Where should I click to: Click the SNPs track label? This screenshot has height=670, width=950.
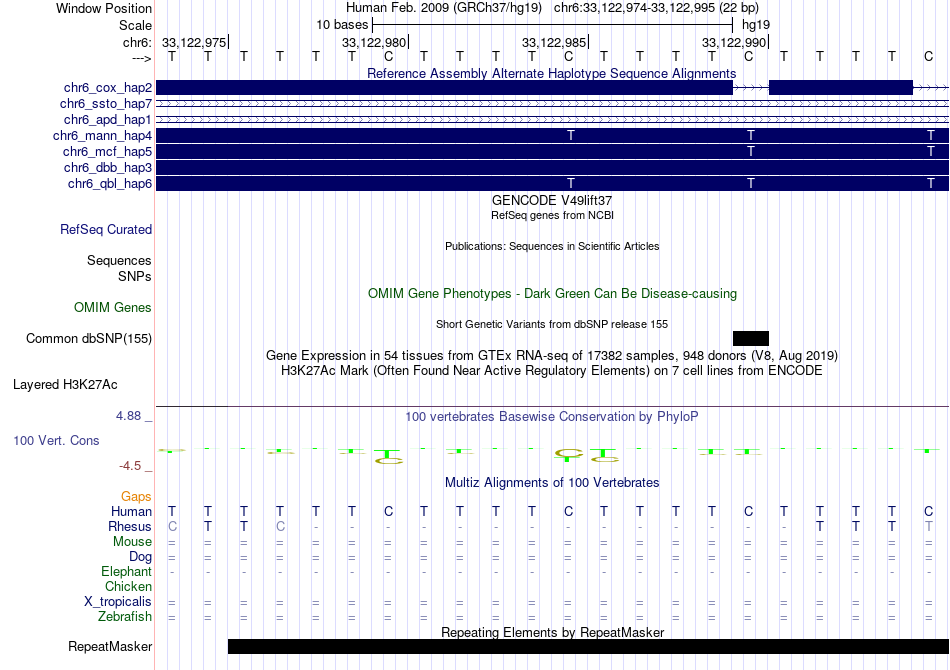point(135,276)
